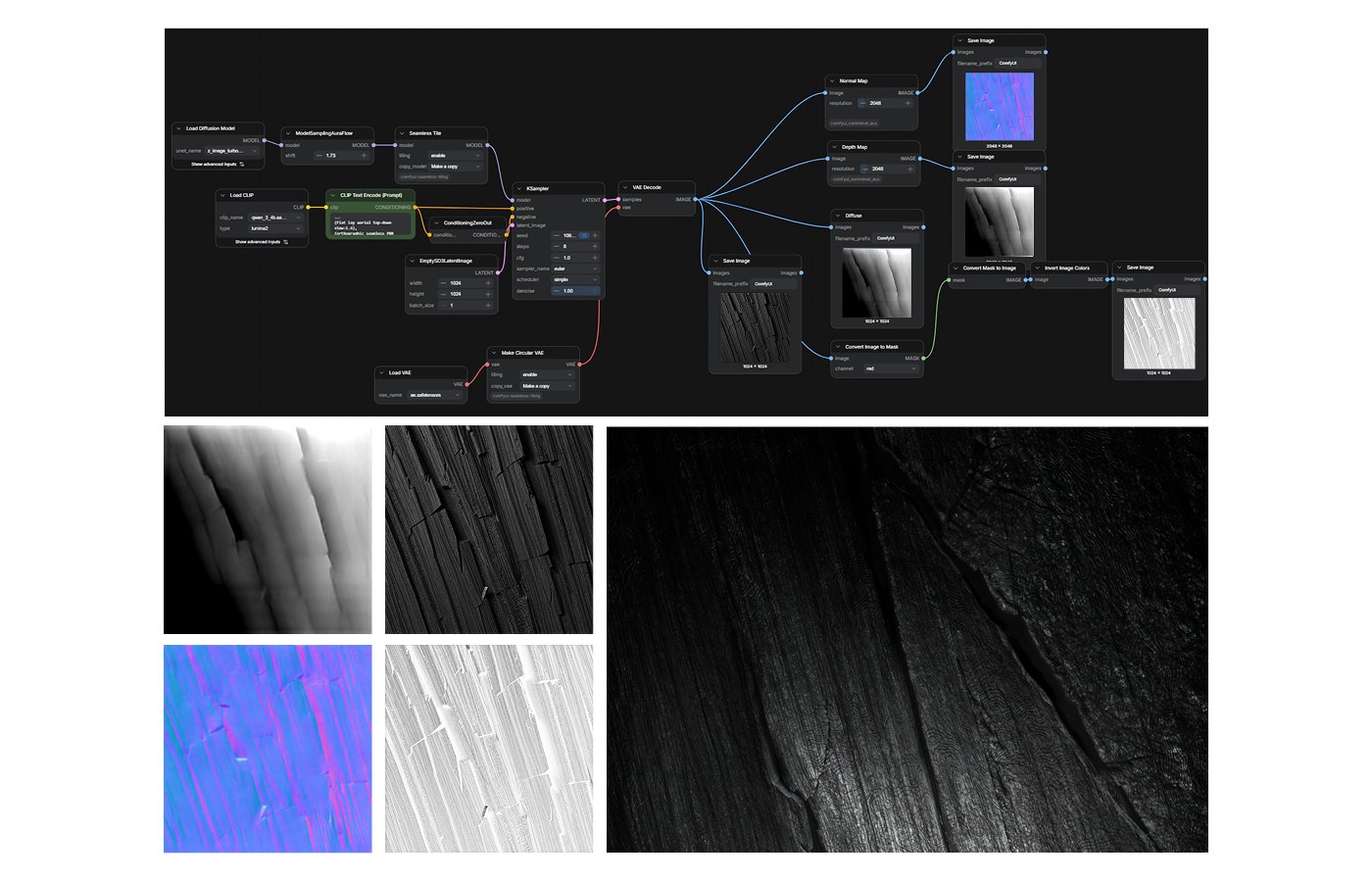Open the large dark wood texture image

tap(907, 640)
